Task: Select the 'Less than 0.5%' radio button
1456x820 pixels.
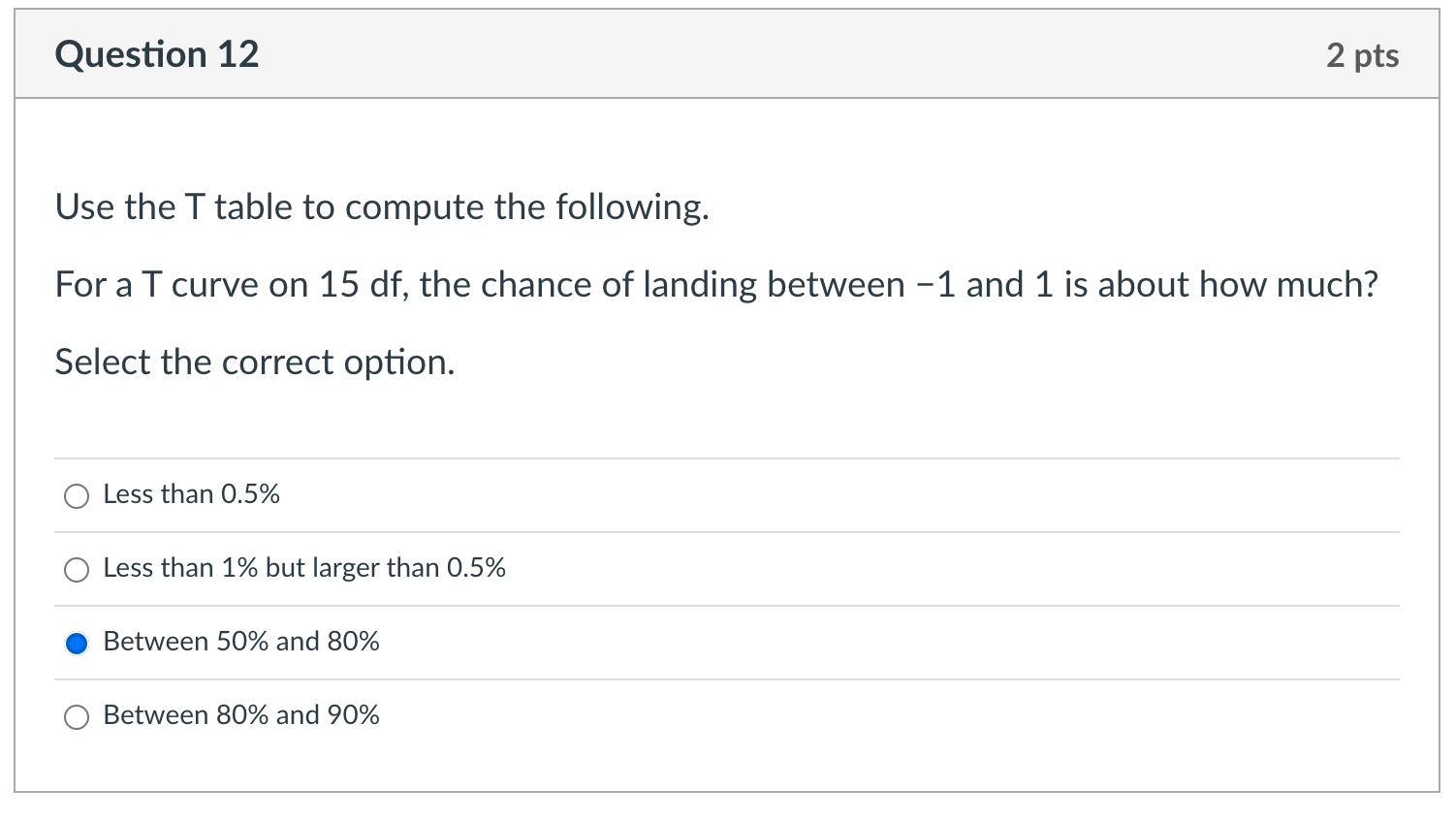Action: click(x=77, y=495)
